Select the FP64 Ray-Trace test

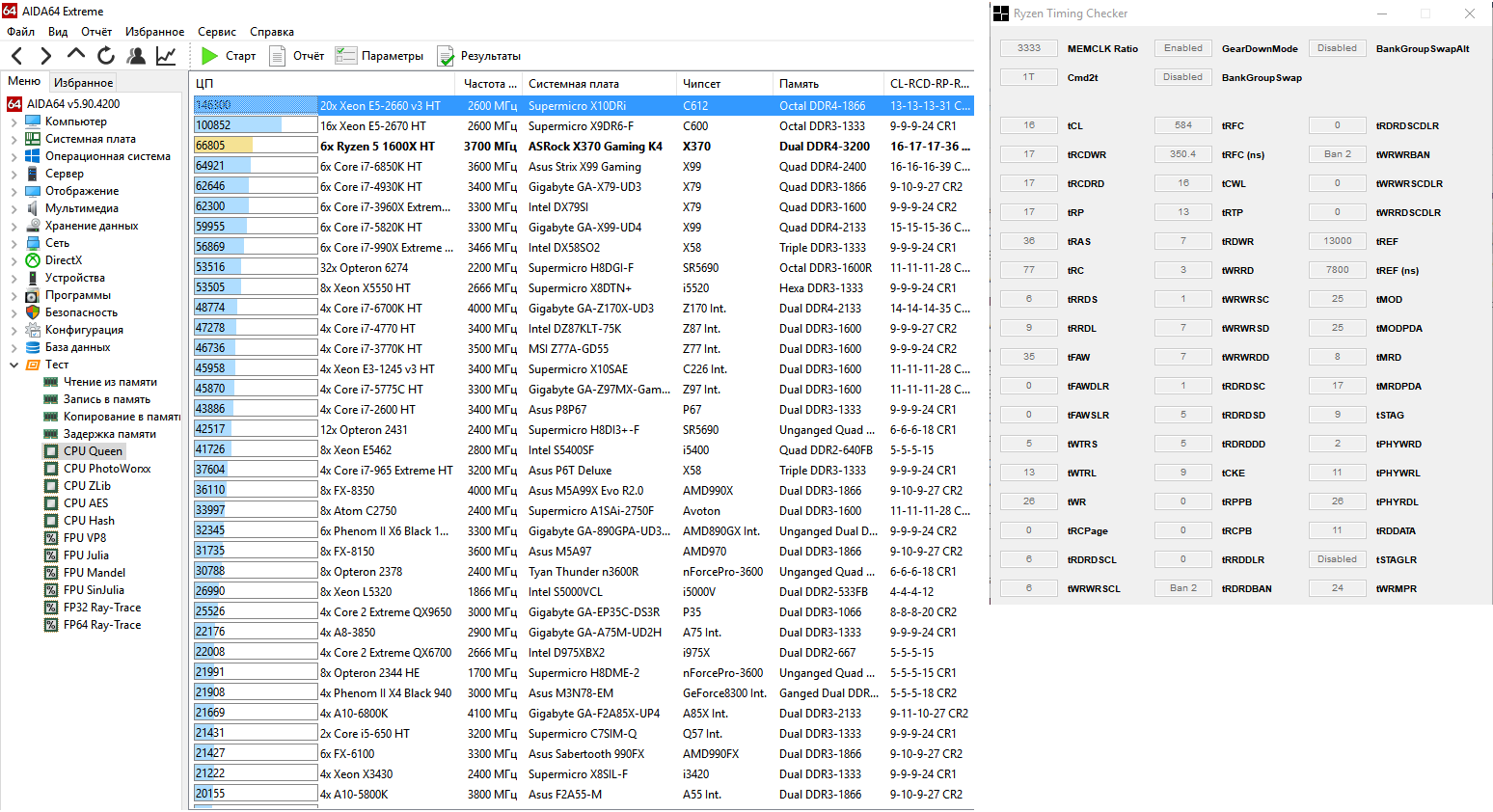click(102, 625)
